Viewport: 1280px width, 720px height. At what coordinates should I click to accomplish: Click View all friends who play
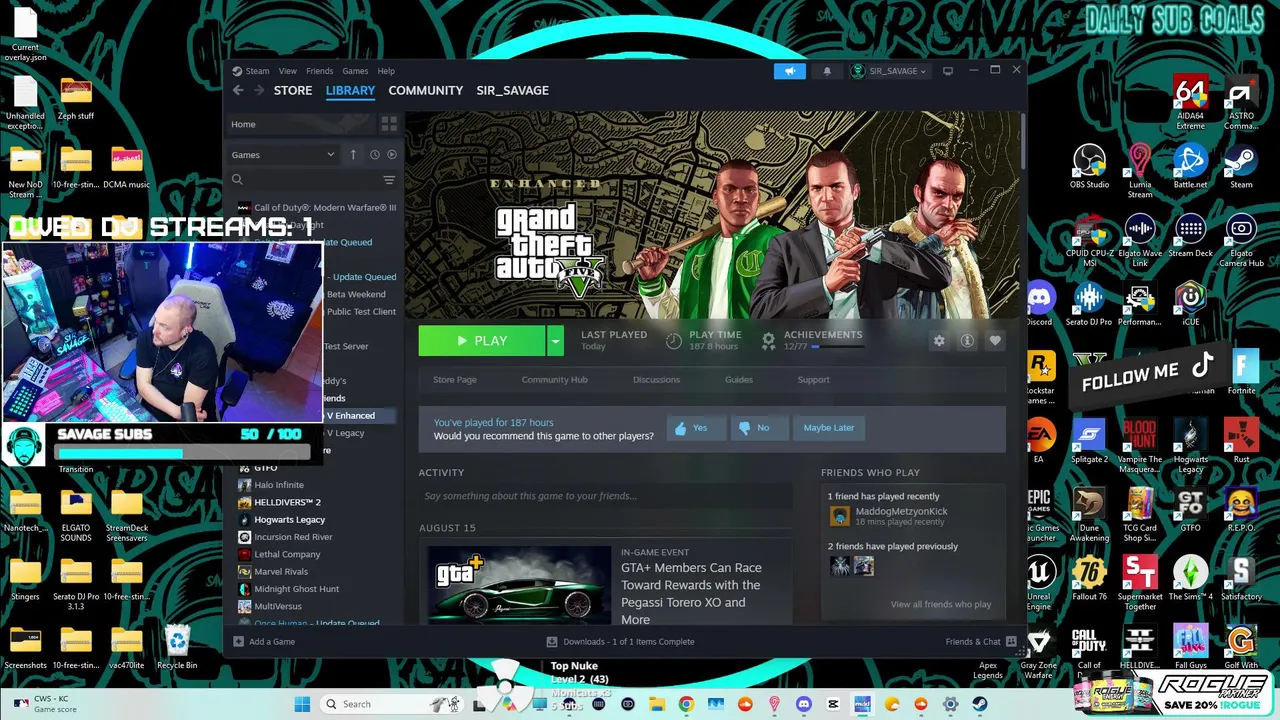click(941, 604)
